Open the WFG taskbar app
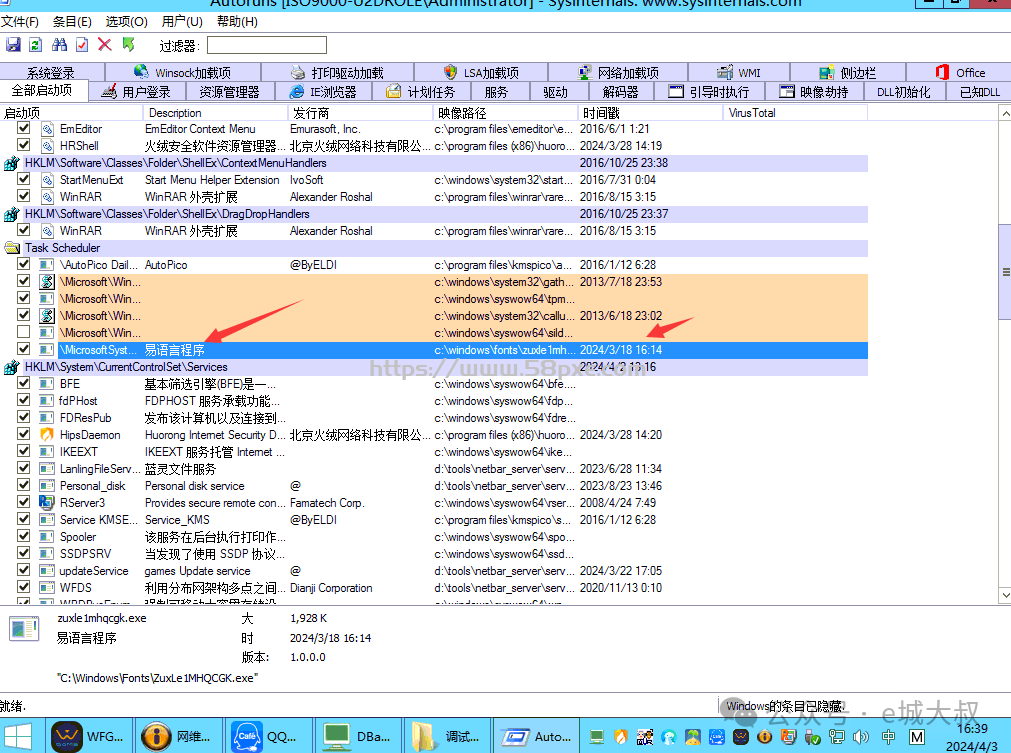This screenshot has height=753, width=1011. click(x=90, y=736)
